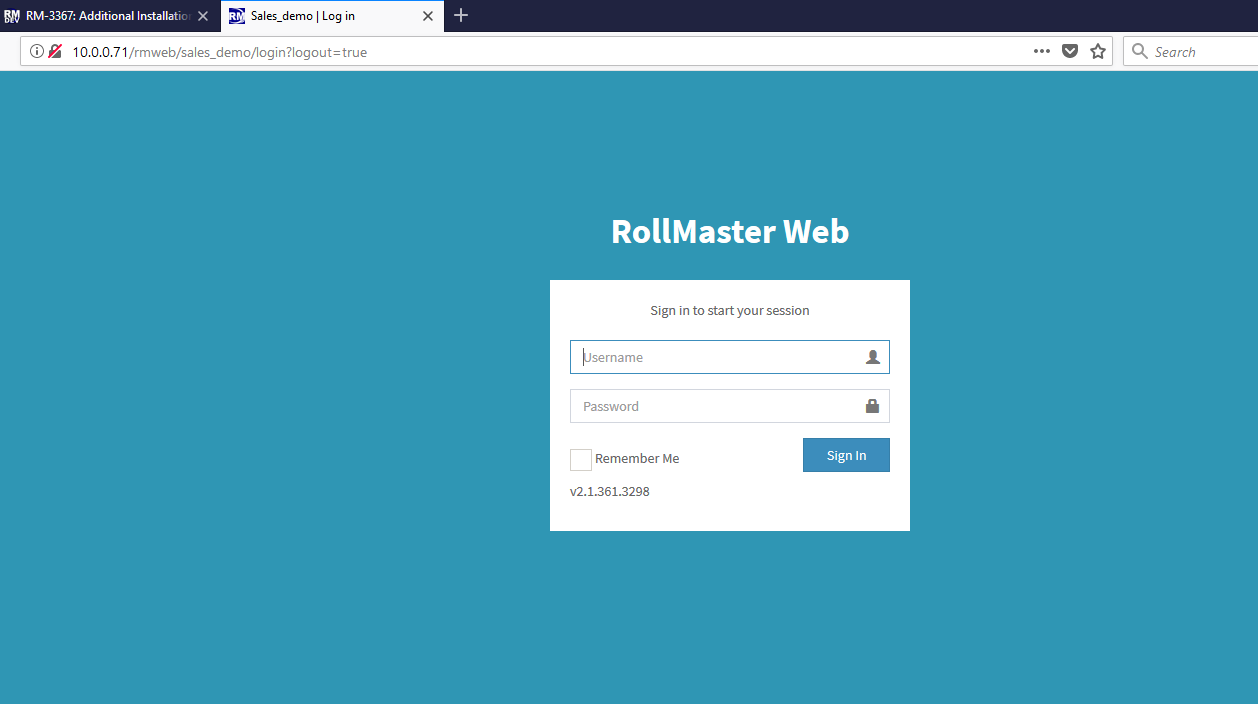
Task: Click the browser Search box
Action: (x=1200, y=52)
